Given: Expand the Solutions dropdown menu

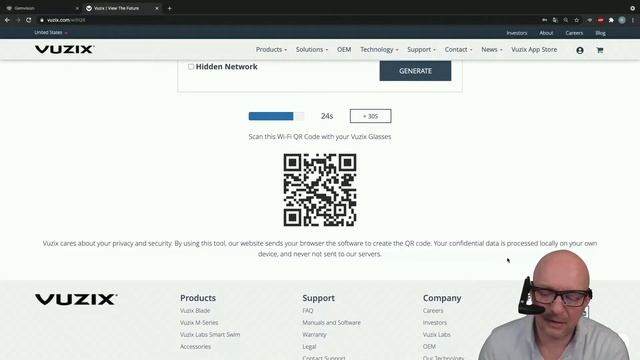Looking at the screenshot, I should 312,49.
